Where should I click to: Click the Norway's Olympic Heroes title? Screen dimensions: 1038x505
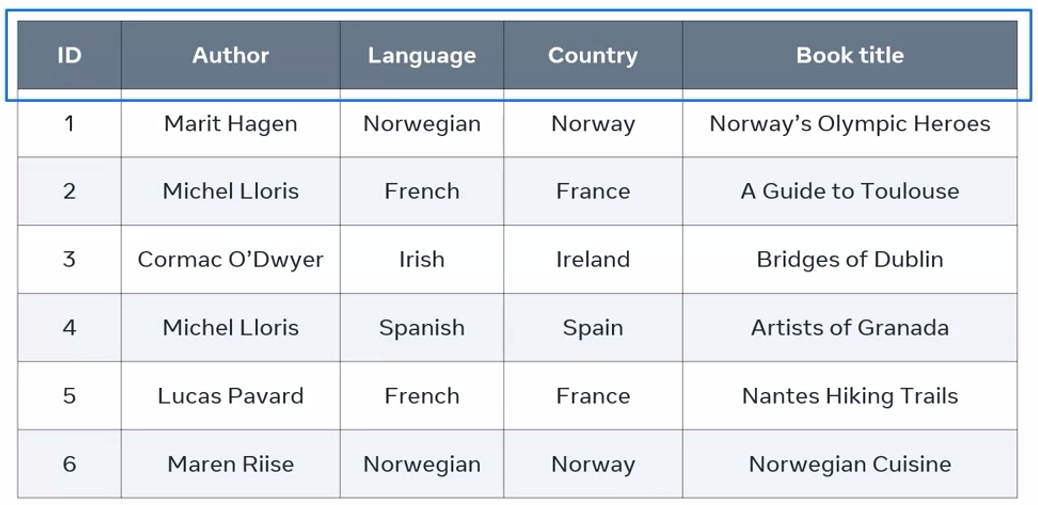tap(850, 124)
